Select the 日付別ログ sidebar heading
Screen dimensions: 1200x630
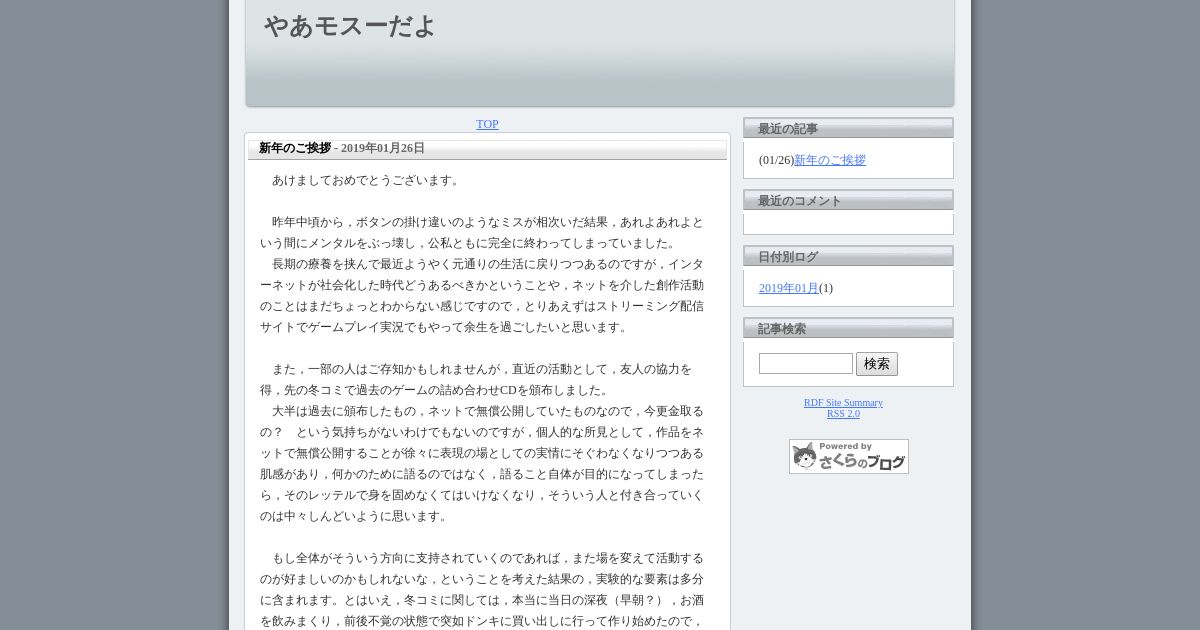788,257
